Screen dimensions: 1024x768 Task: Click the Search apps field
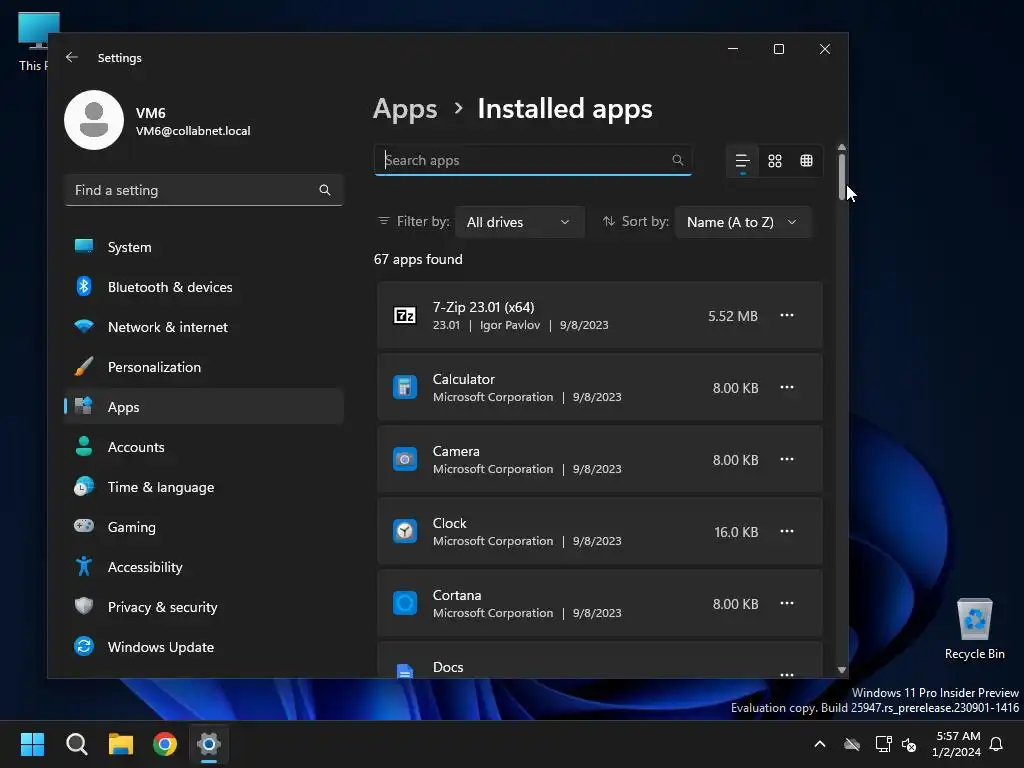533,160
